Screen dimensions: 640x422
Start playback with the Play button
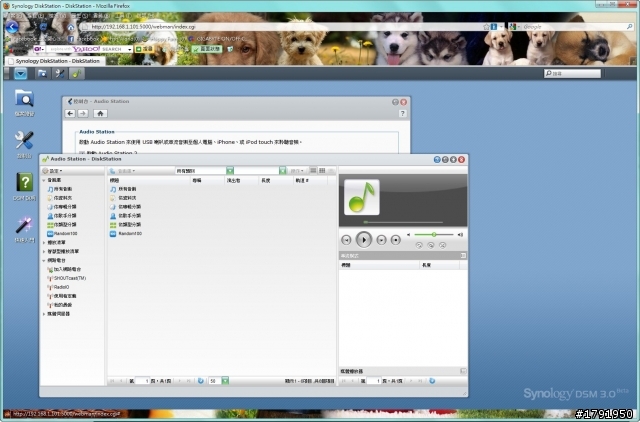click(364, 240)
